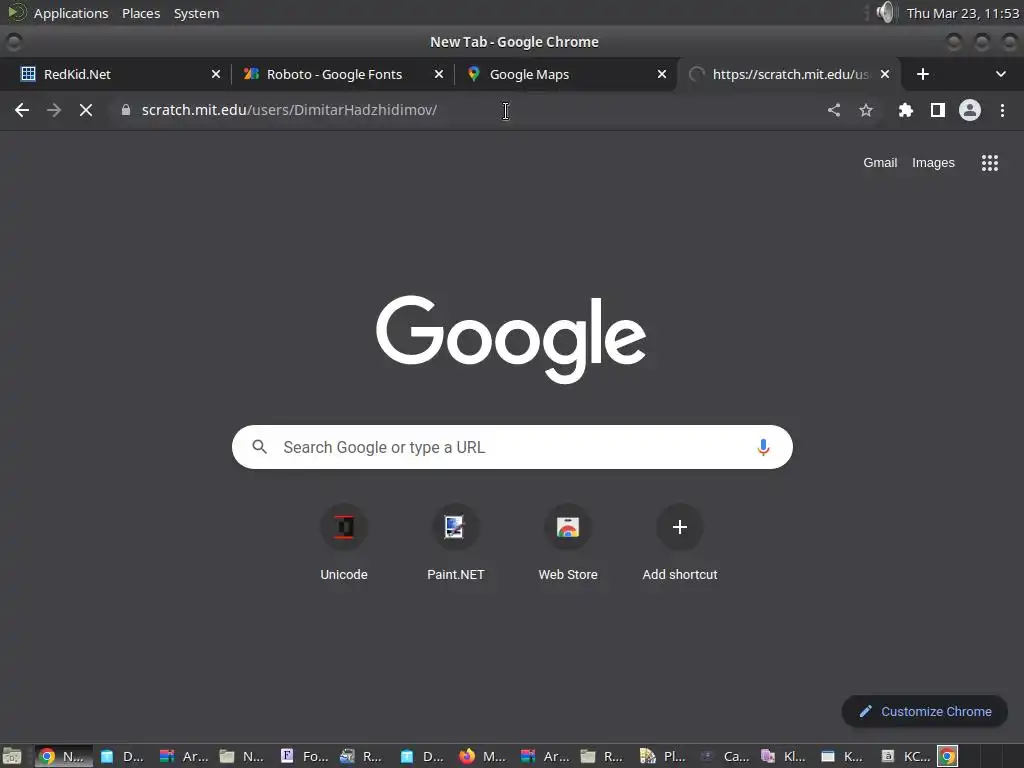Share this page via the share icon

834,110
